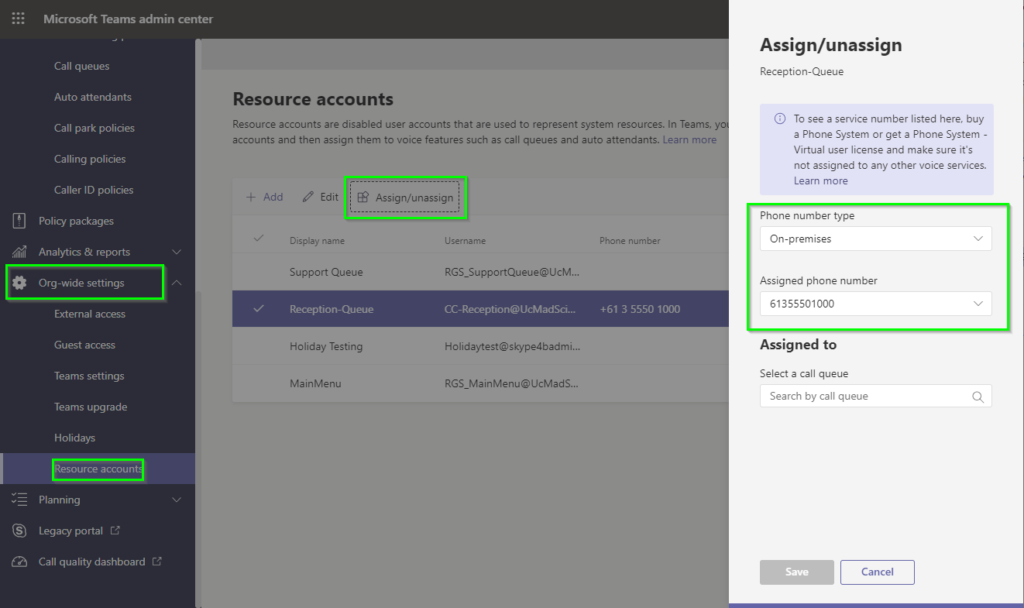
Task: Click the Cancel button in the panel
Action: 877,572
